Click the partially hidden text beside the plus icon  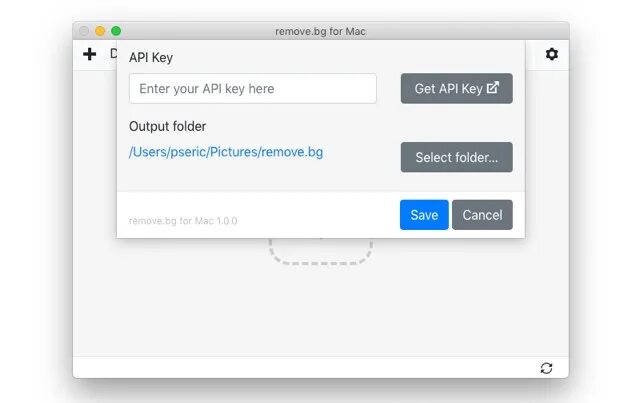click(113, 53)
